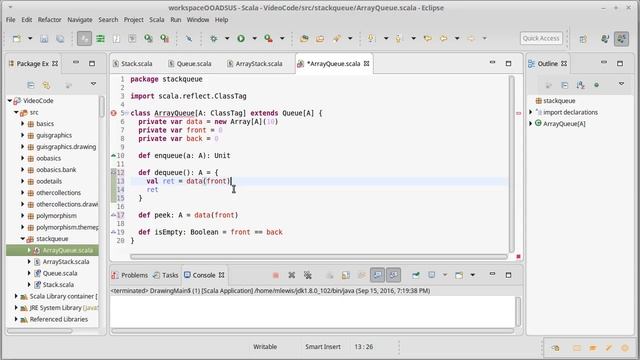
Task: Switch to the ArrayStack.scala tab
Action: click(255, 64)
